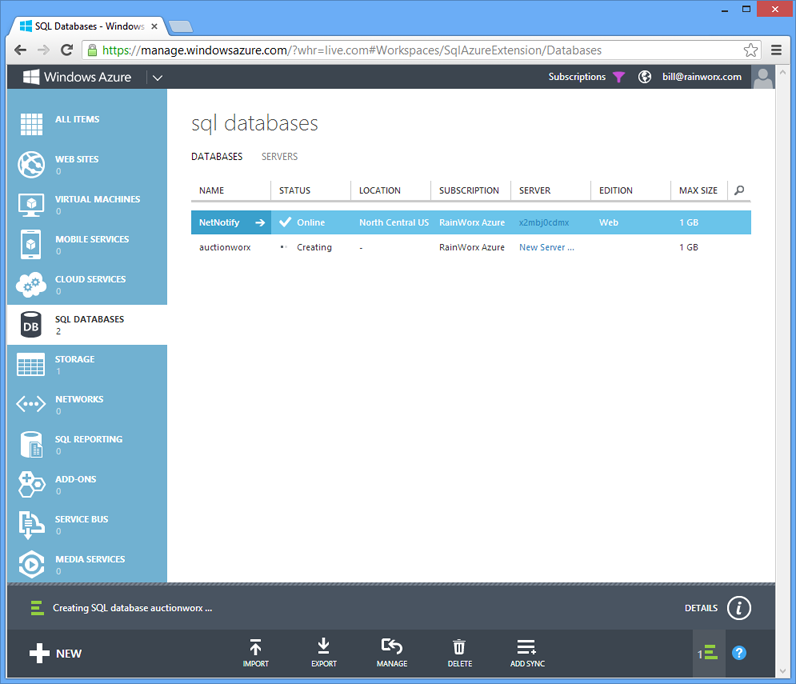Sort by Status column header
Image resolution: width=796 pixels, height=684 pixels.
(x=294, y=190)
